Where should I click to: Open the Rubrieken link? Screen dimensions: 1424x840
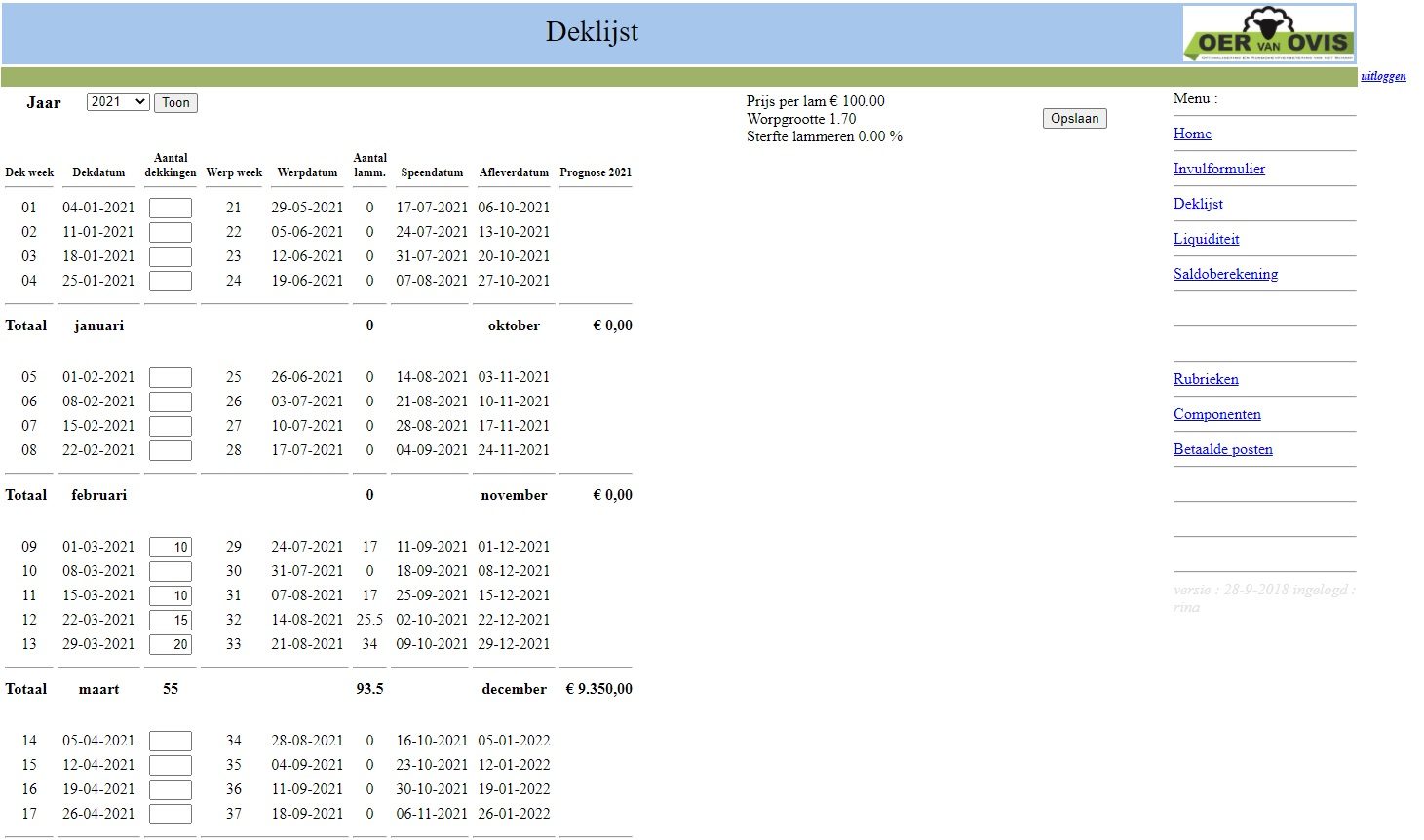(x=1206, y=379)
